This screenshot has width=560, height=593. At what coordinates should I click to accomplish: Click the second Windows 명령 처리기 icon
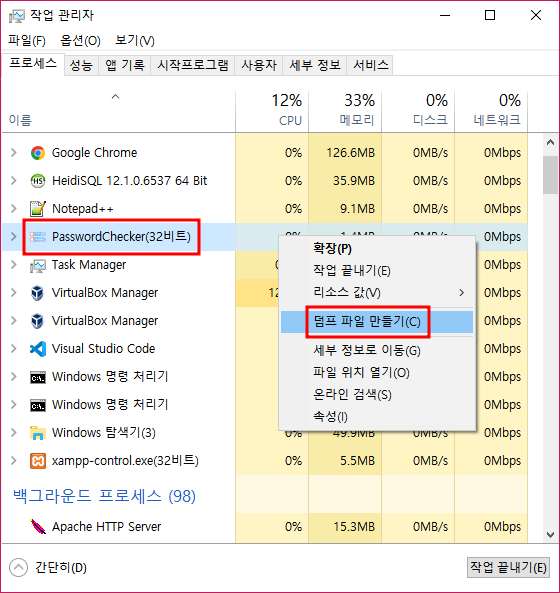[38, 405]
